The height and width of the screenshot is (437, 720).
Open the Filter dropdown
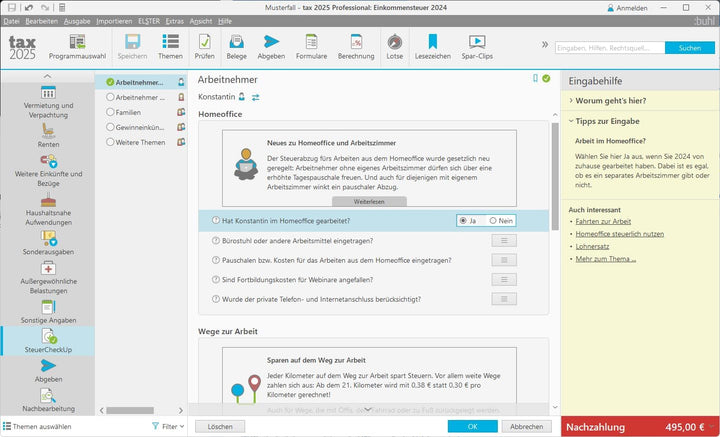pos(169,426)
